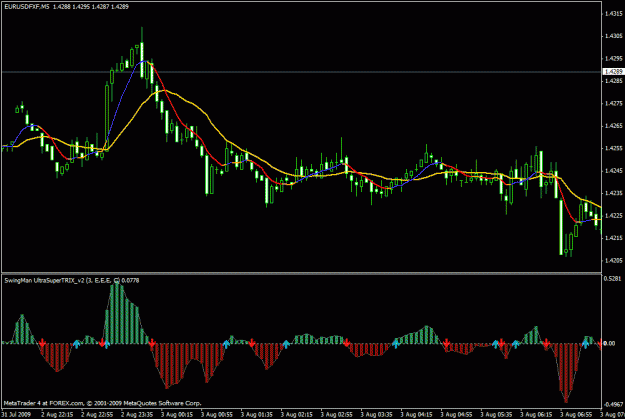Click the 3 Aug 04:15 time label

click(x=416, y=415)
